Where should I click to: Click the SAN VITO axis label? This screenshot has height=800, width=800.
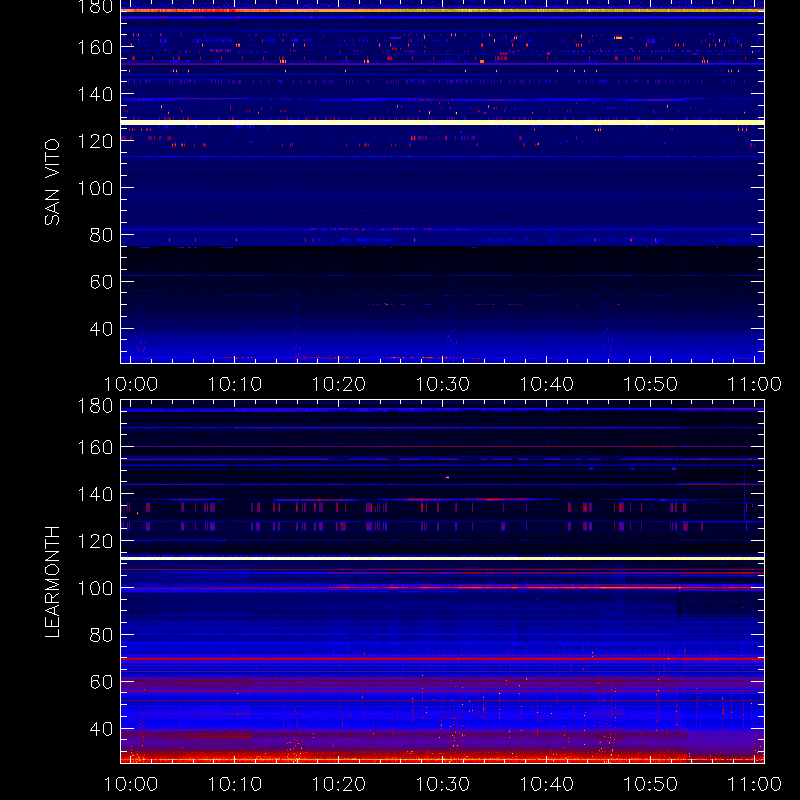pyautogui.click(x=52, y=182)
